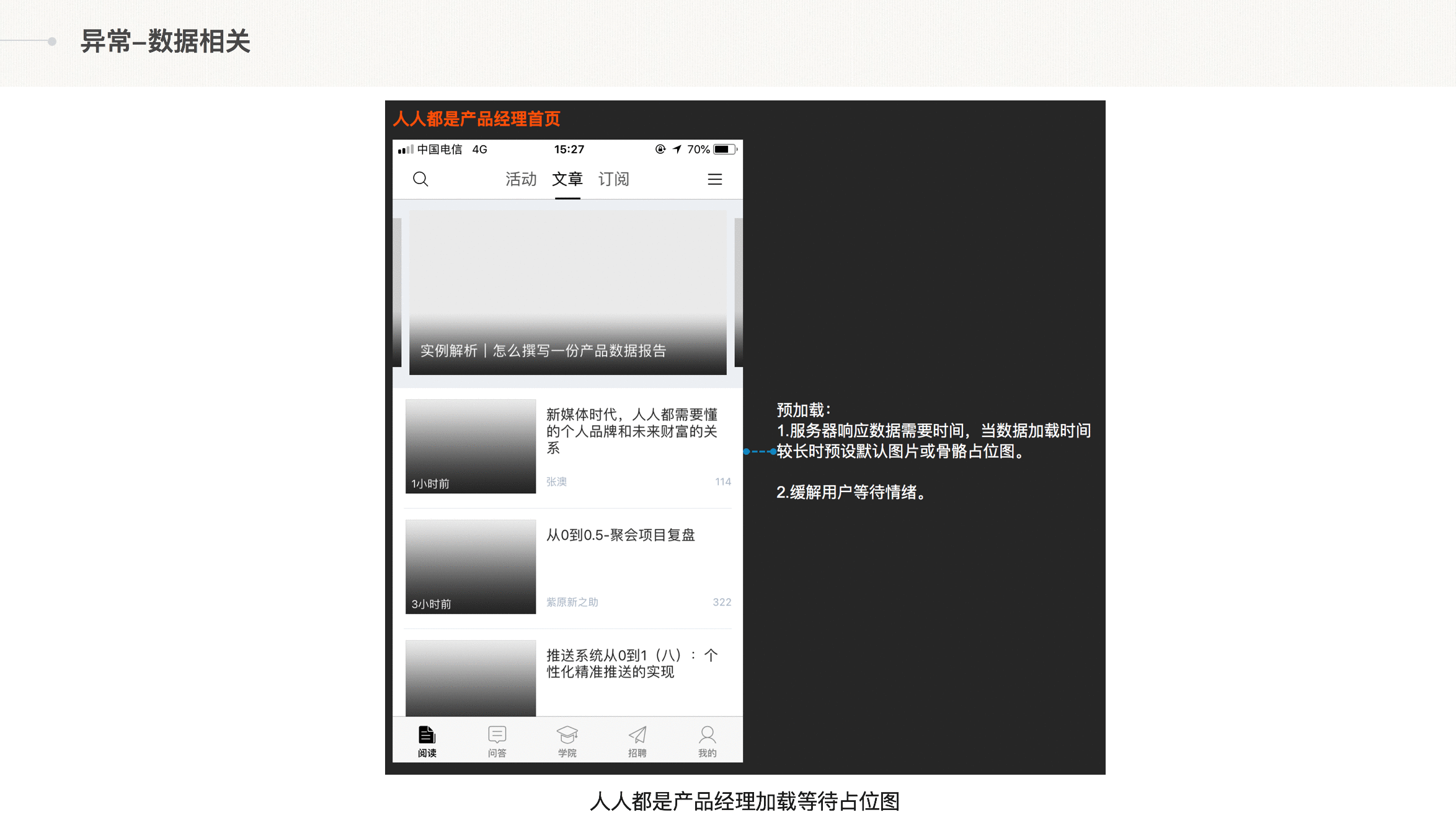The width and height of the screenshot is (1456, 828).
Task: Toggle the skeleton loading placeholder view
Action: click(x=469, y=445)
